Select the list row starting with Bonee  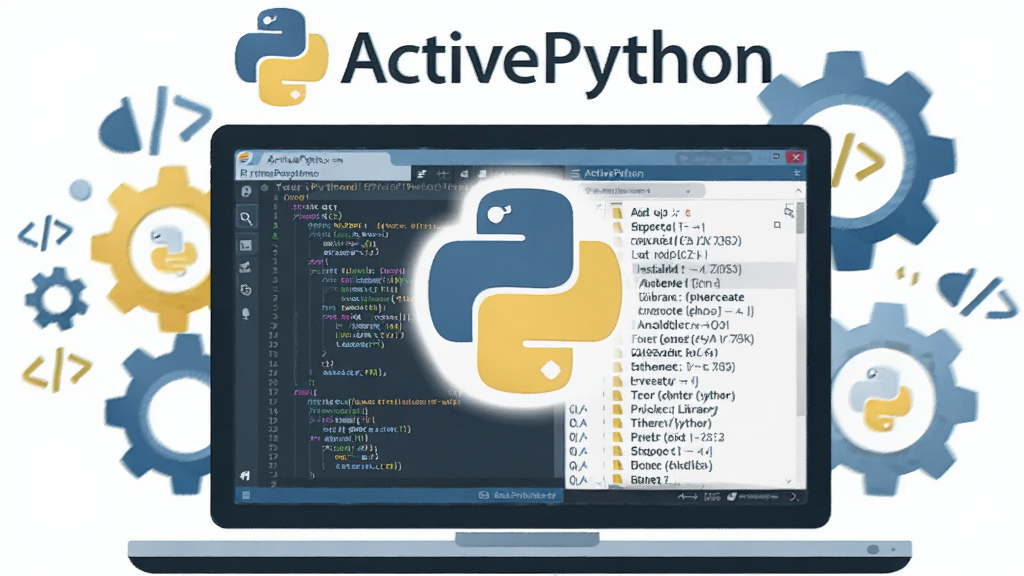pos(671,466)
